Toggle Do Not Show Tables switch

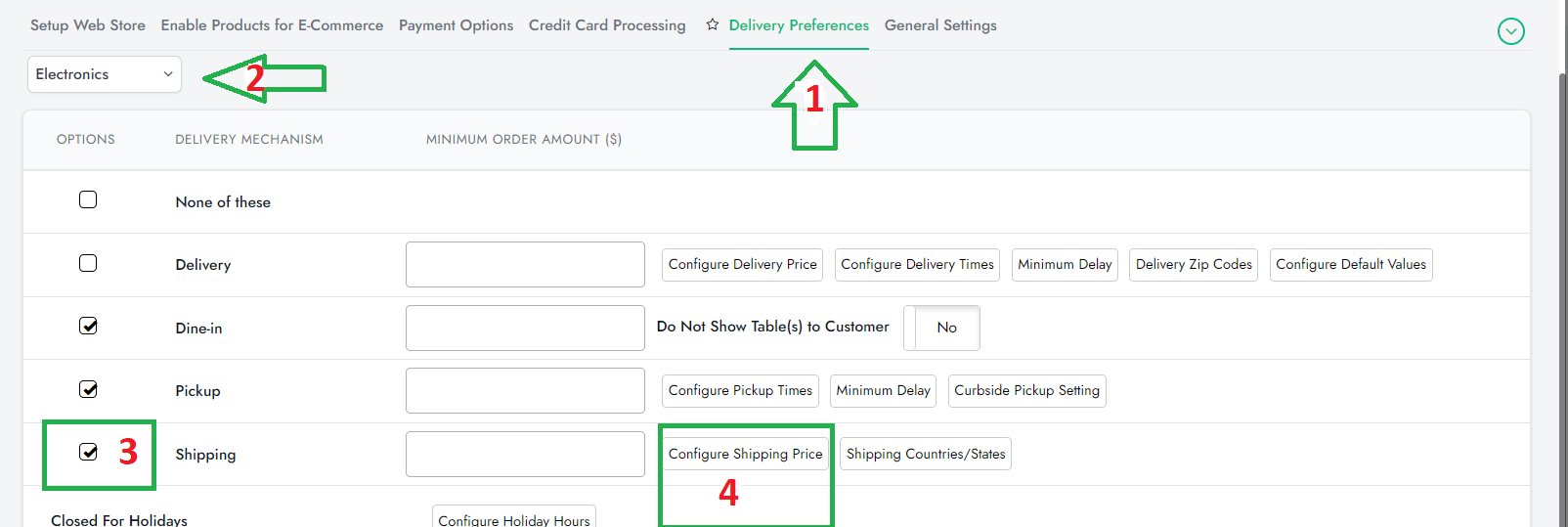pyautogui.click(x=941, y=328)
